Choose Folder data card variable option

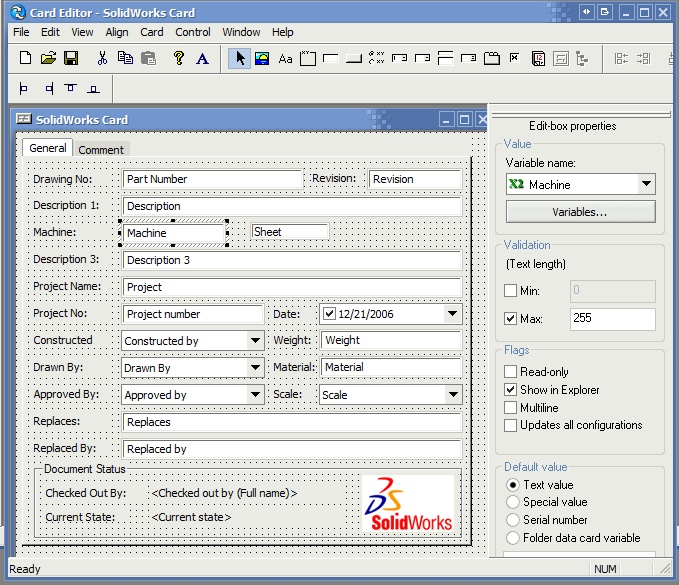(513, 538)
